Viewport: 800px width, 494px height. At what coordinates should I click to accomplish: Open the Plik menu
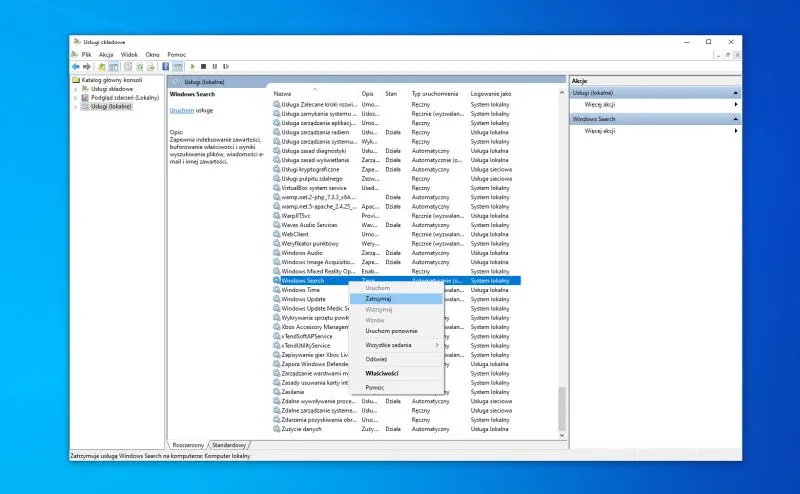[87, 55]
